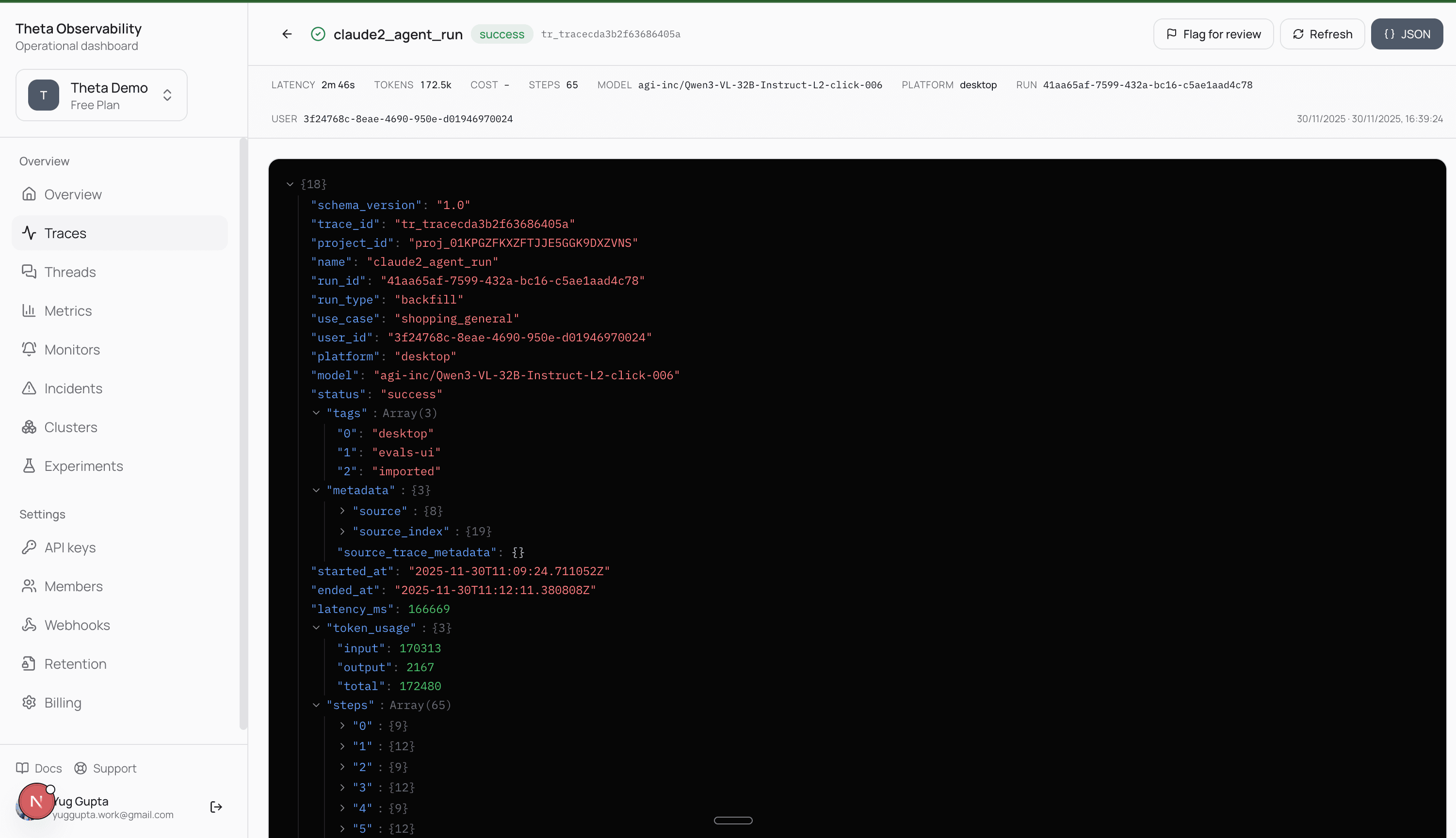
Task: Click the API keys key icon
Action: coord(30,548)
